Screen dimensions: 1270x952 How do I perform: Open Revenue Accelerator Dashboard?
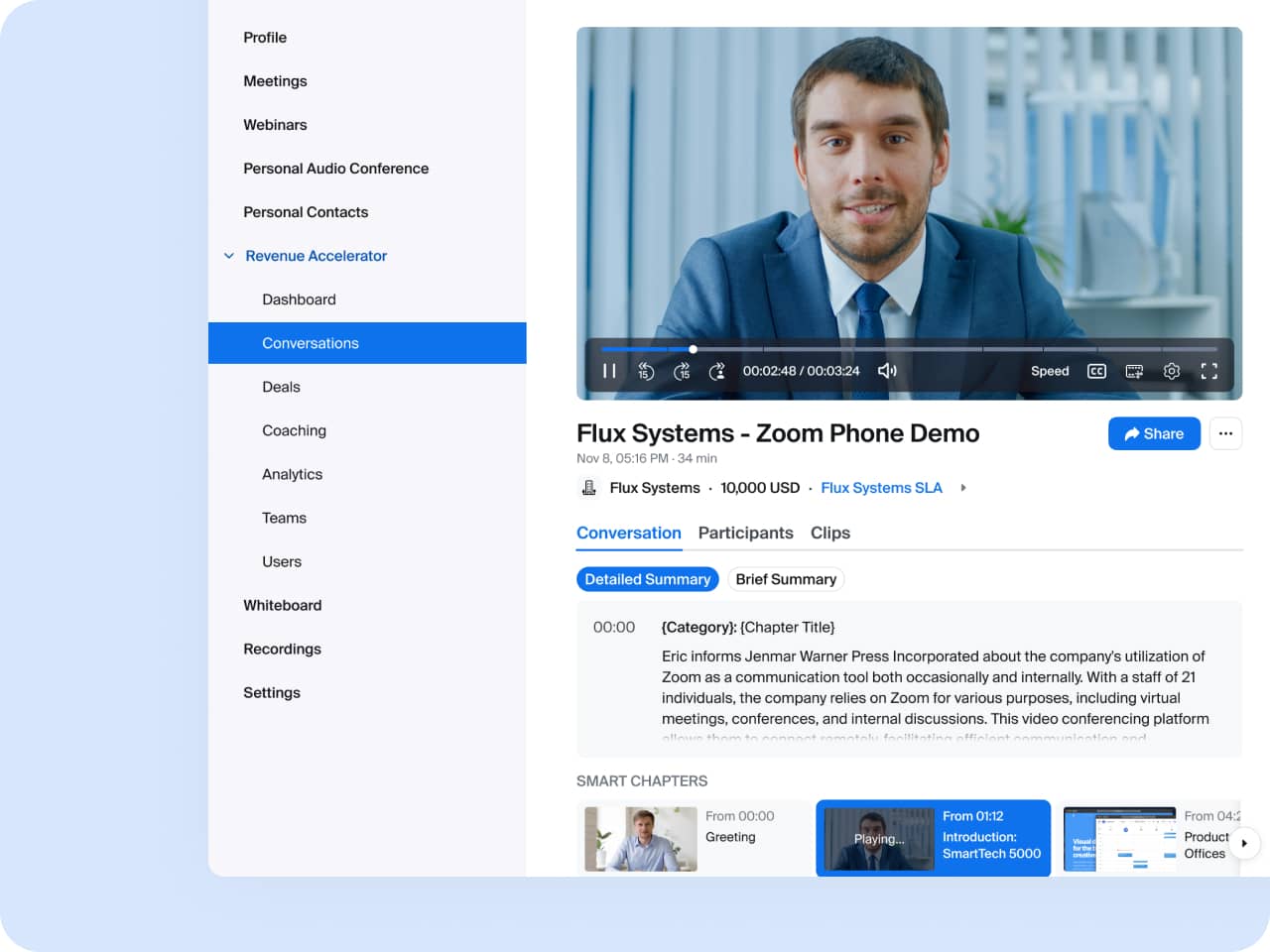[x=299, y=299]
